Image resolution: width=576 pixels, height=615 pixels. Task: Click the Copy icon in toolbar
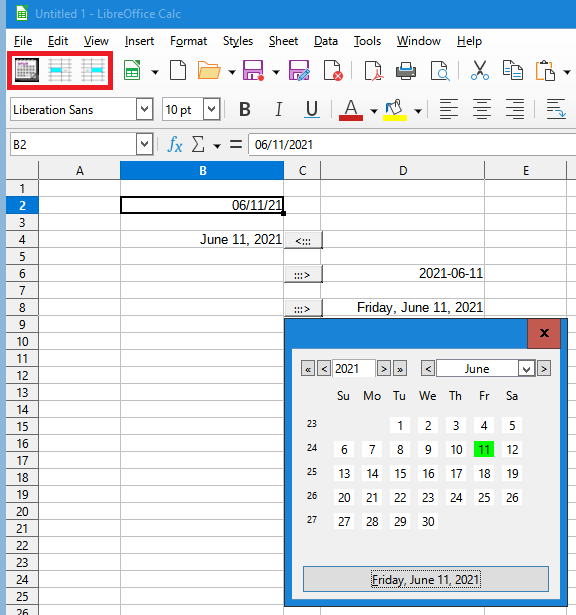[x=513, y=71]
